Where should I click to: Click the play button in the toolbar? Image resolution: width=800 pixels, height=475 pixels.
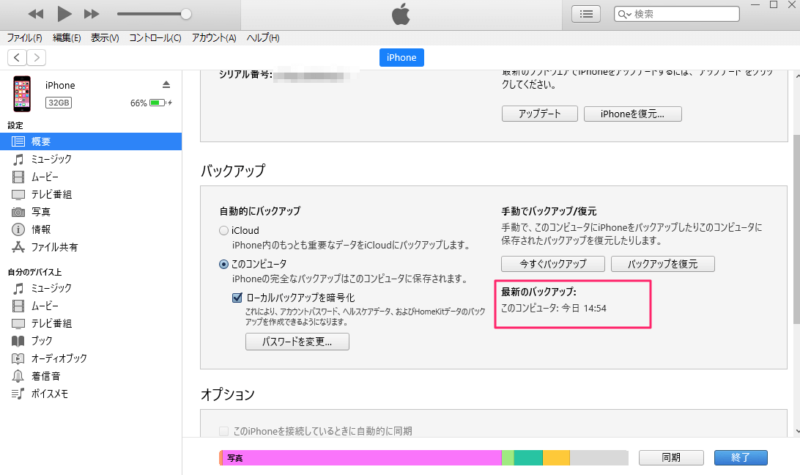pos(65,14)
